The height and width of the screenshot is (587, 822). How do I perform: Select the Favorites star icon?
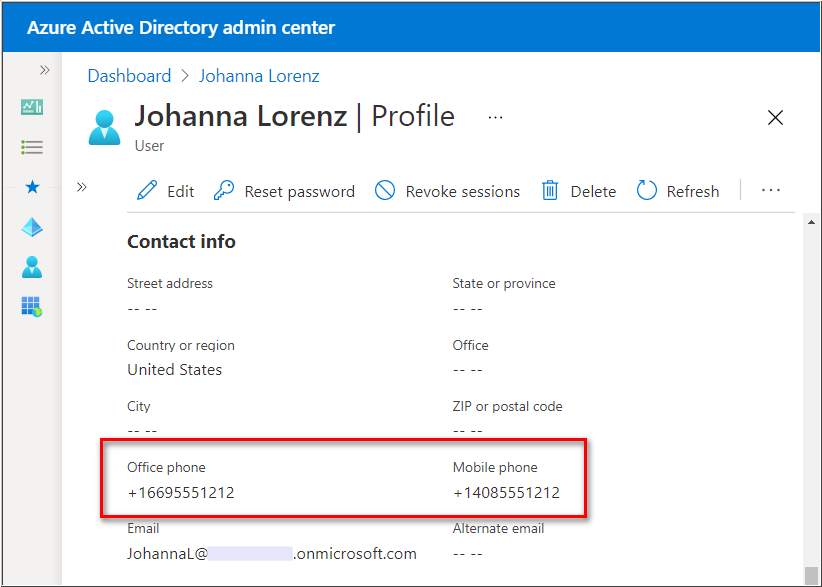32,187
